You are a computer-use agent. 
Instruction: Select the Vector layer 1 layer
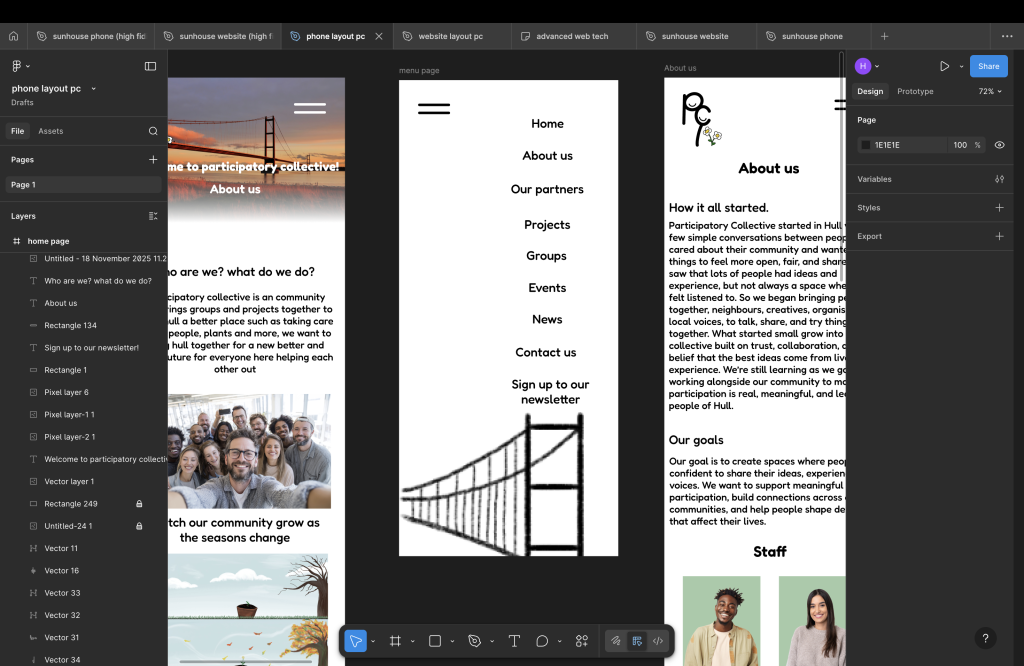coord(69,482)
